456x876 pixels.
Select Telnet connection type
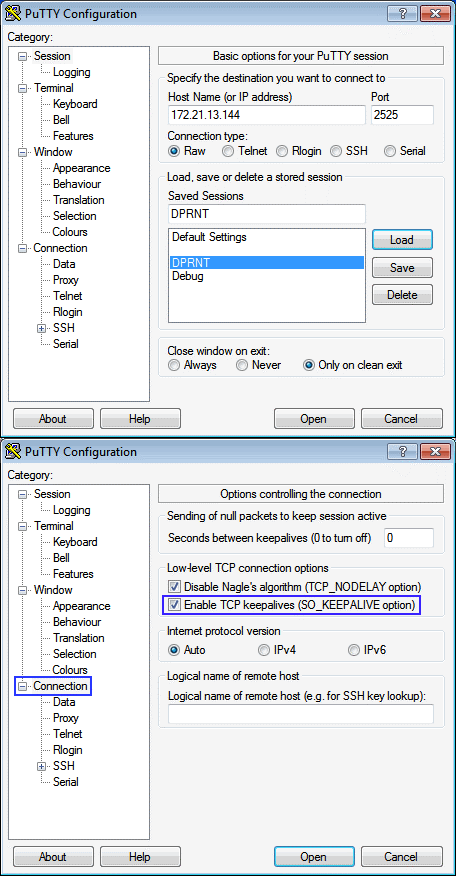click(x=227, y=151)
